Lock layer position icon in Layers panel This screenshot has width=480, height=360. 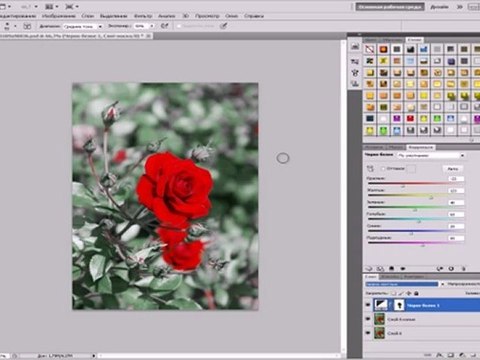(x=409, y=293)
